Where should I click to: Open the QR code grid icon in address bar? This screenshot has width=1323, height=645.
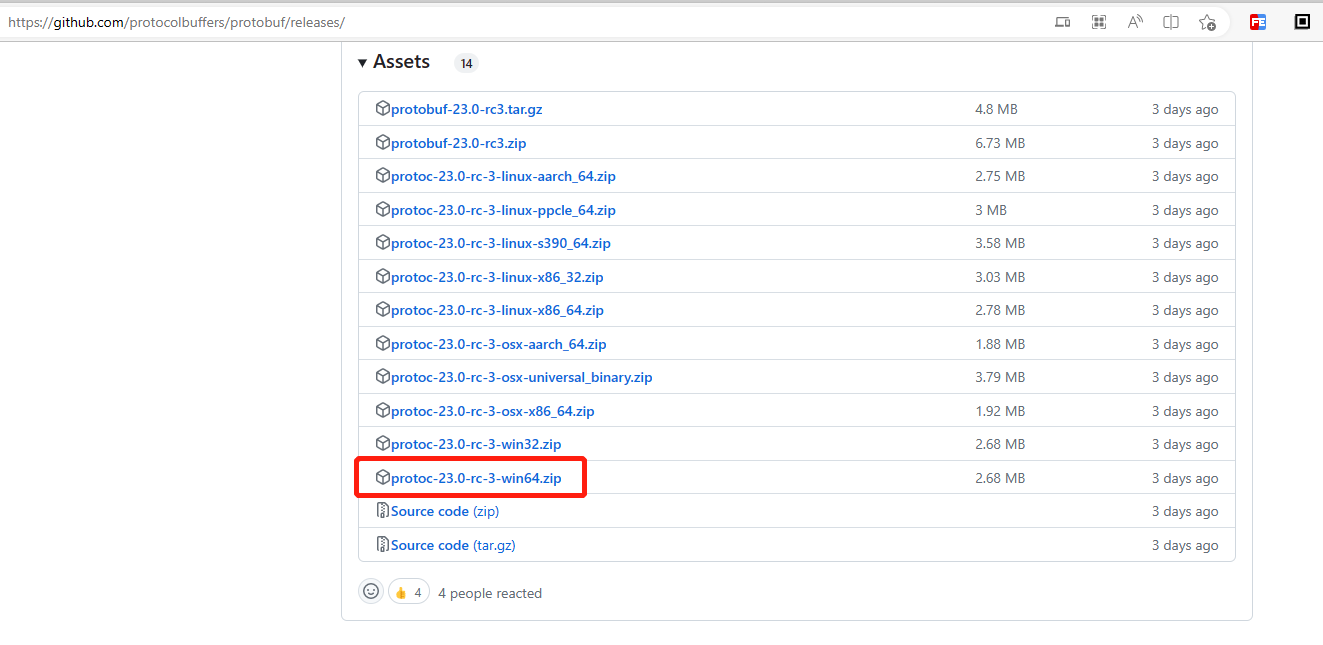[x=1099, y=22]
